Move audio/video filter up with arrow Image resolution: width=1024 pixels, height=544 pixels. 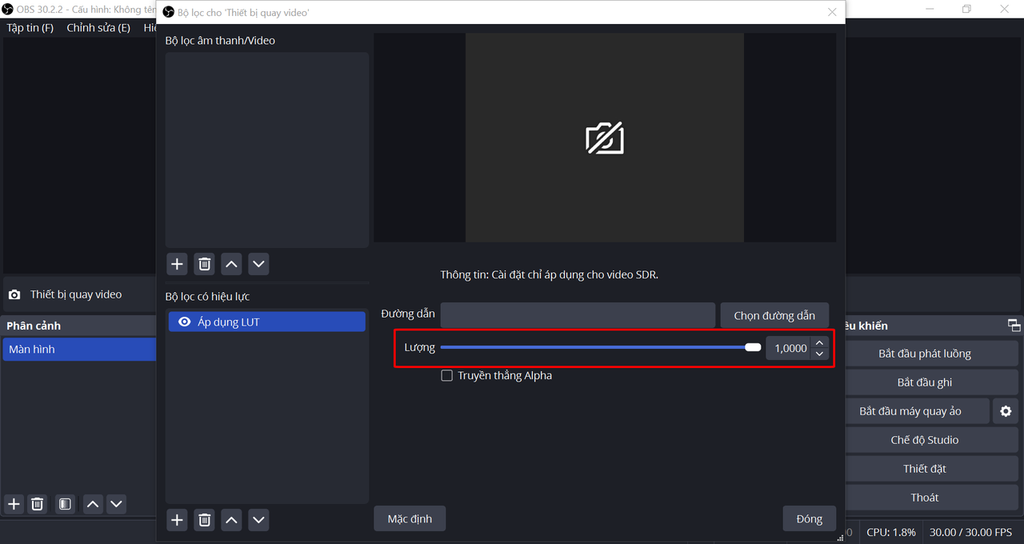(231, 264)
